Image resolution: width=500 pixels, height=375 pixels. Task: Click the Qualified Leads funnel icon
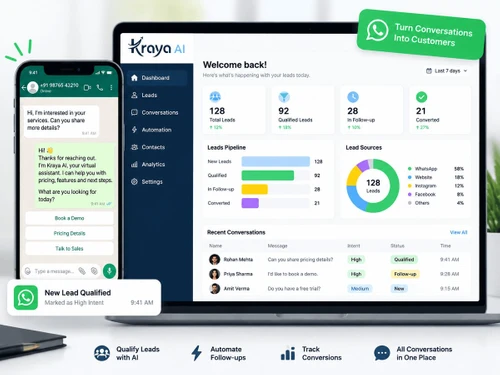[284, 97]
